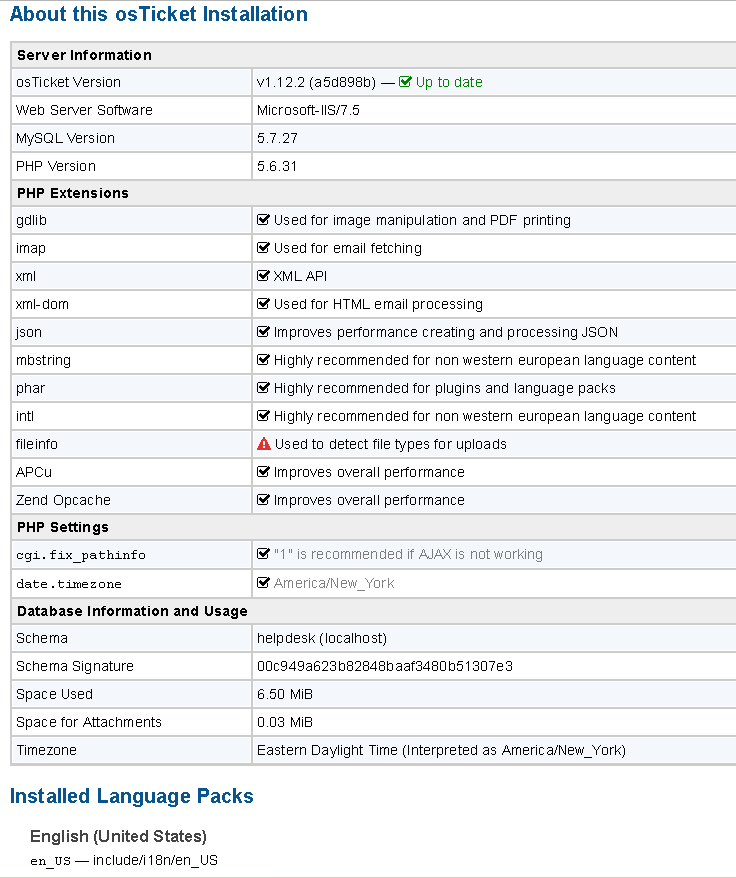
Task: Click the 'json' extension name
Action: point(29,333)
